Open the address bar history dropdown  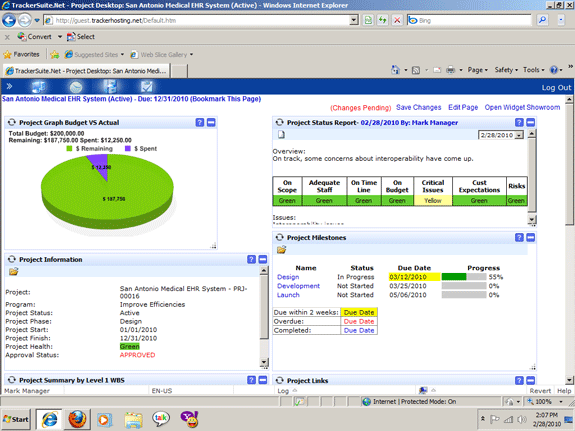click(x=354, y=20)
